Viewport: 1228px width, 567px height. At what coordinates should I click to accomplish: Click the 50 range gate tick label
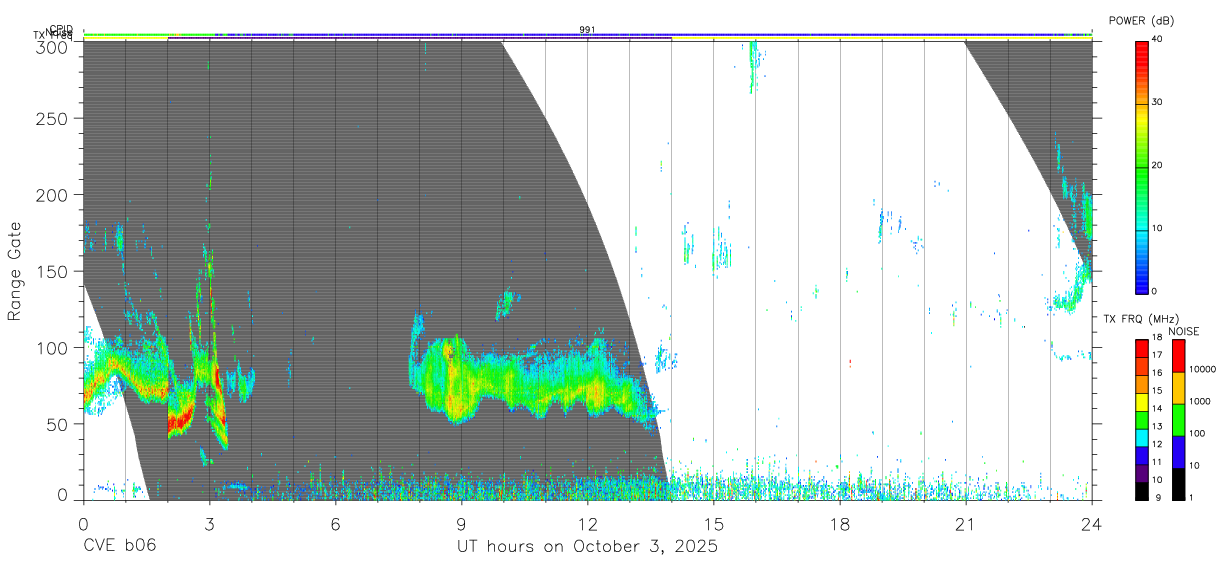point(59,423)
